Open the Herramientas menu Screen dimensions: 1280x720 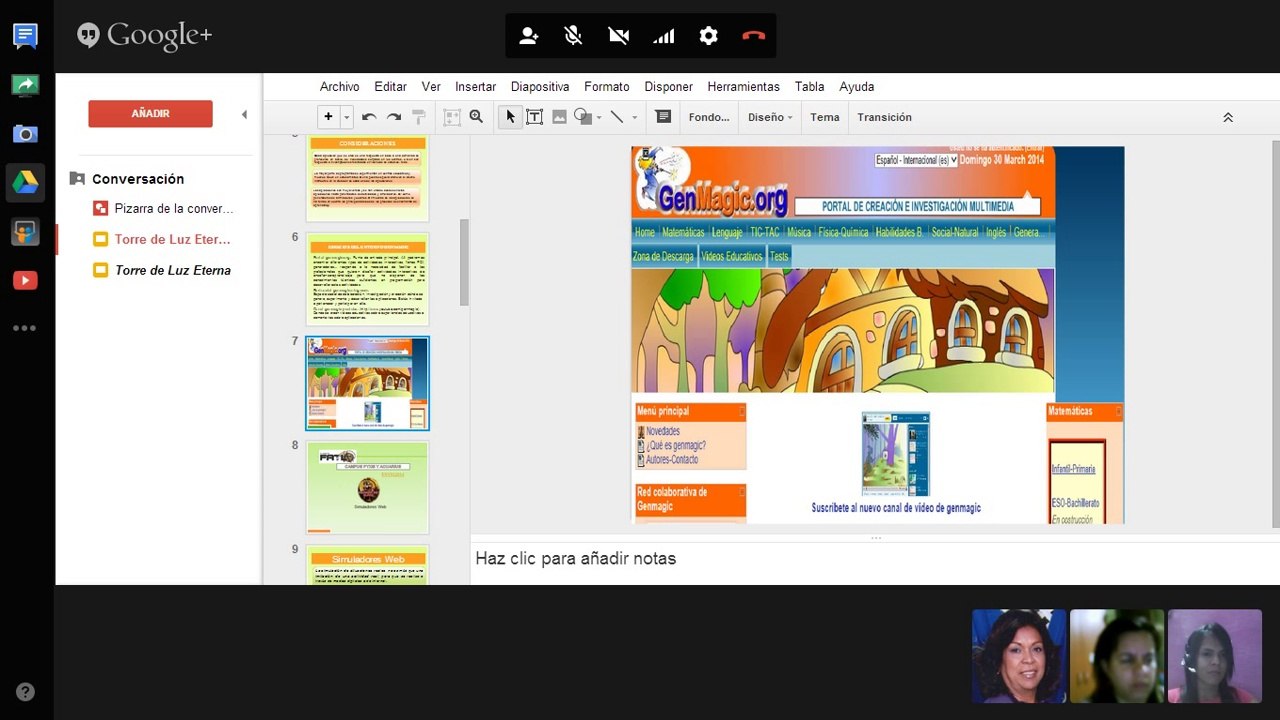pos(744,87)
